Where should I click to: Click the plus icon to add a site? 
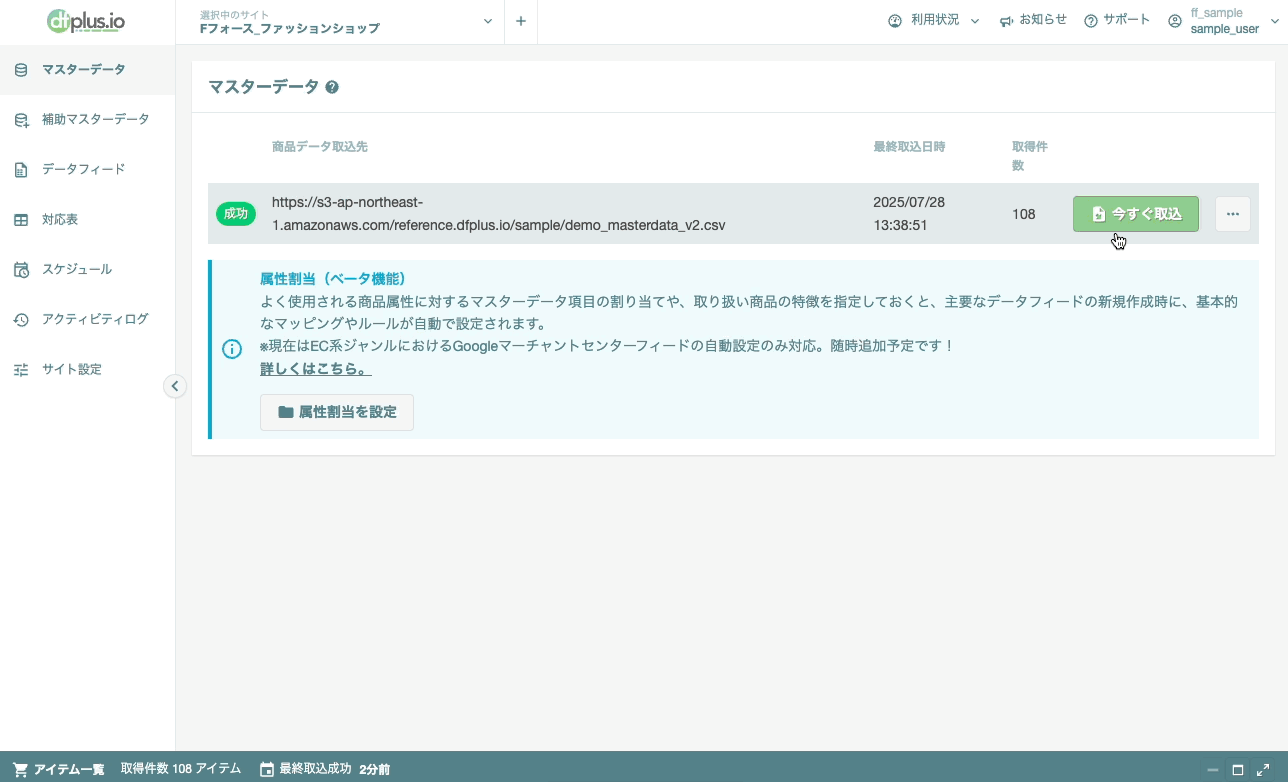[521, 22]
